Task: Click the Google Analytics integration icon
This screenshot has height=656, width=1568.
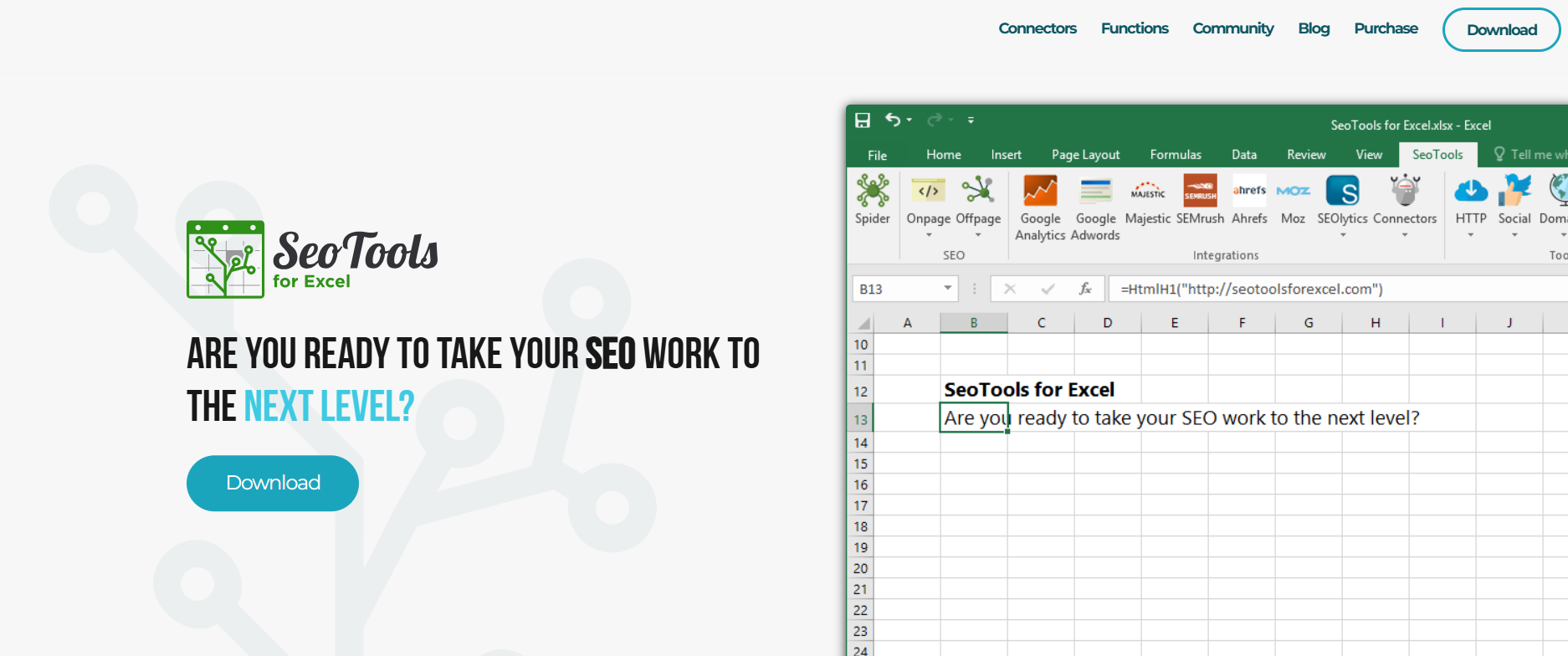Action: (x=1040, y=192)
